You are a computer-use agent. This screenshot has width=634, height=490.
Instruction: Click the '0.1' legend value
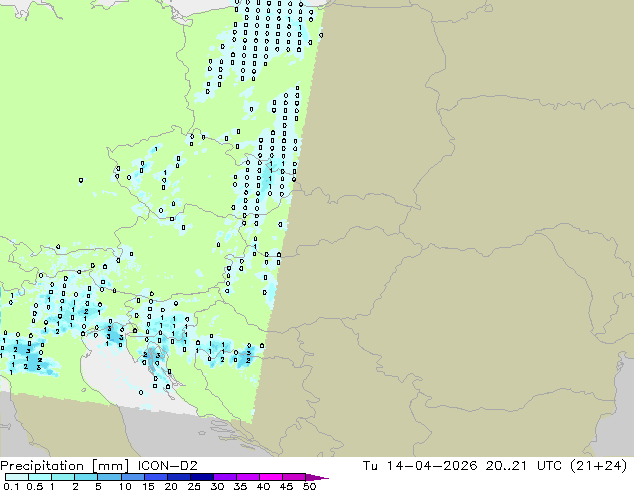click(11, 486)
